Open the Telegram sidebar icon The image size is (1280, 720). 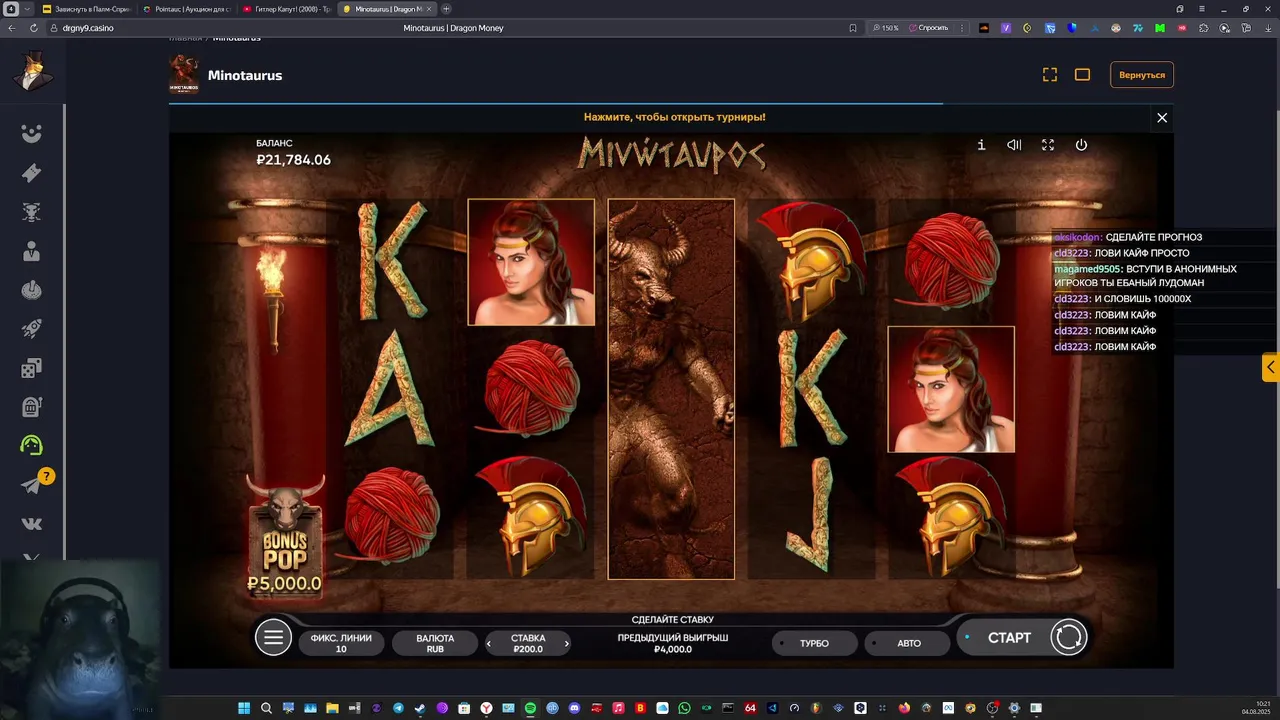point(32,485)
